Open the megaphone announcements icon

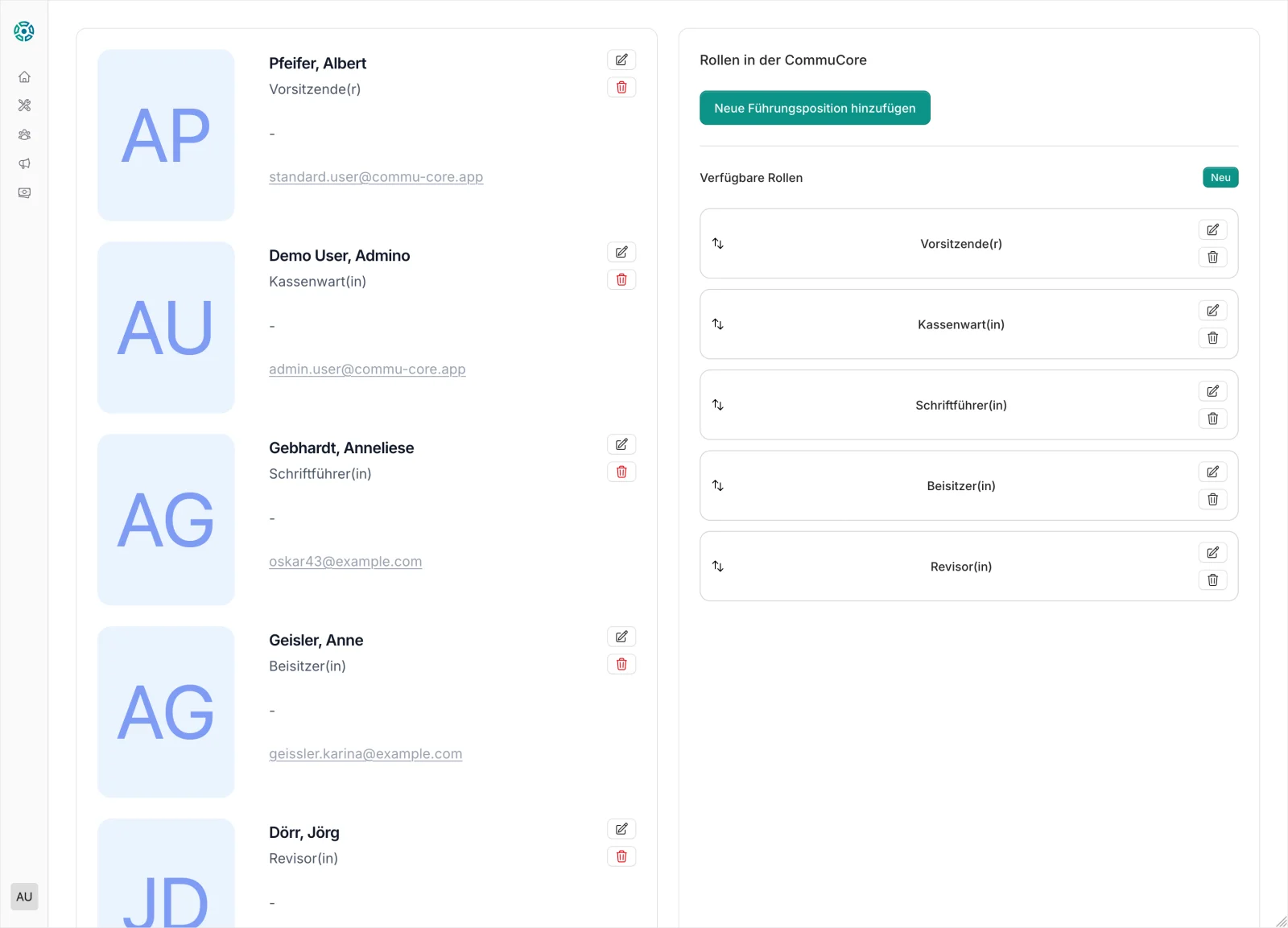click(x=24, y=164)
